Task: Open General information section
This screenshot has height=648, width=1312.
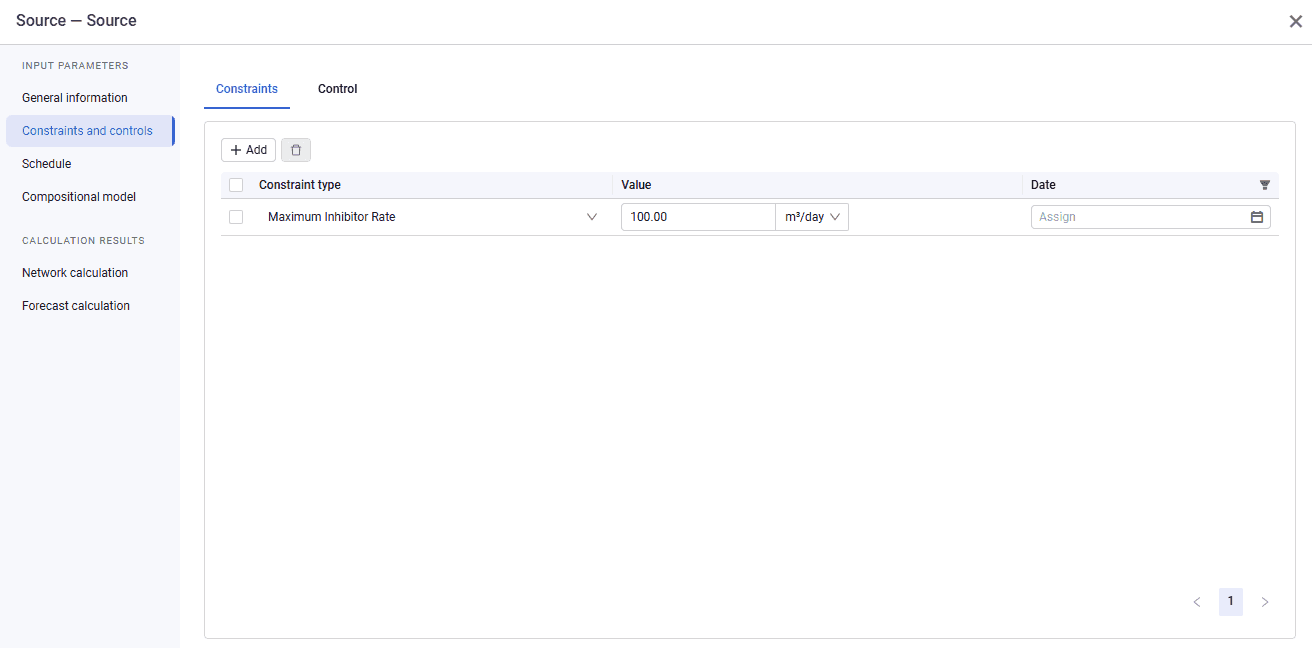Action: click(90, 98)
